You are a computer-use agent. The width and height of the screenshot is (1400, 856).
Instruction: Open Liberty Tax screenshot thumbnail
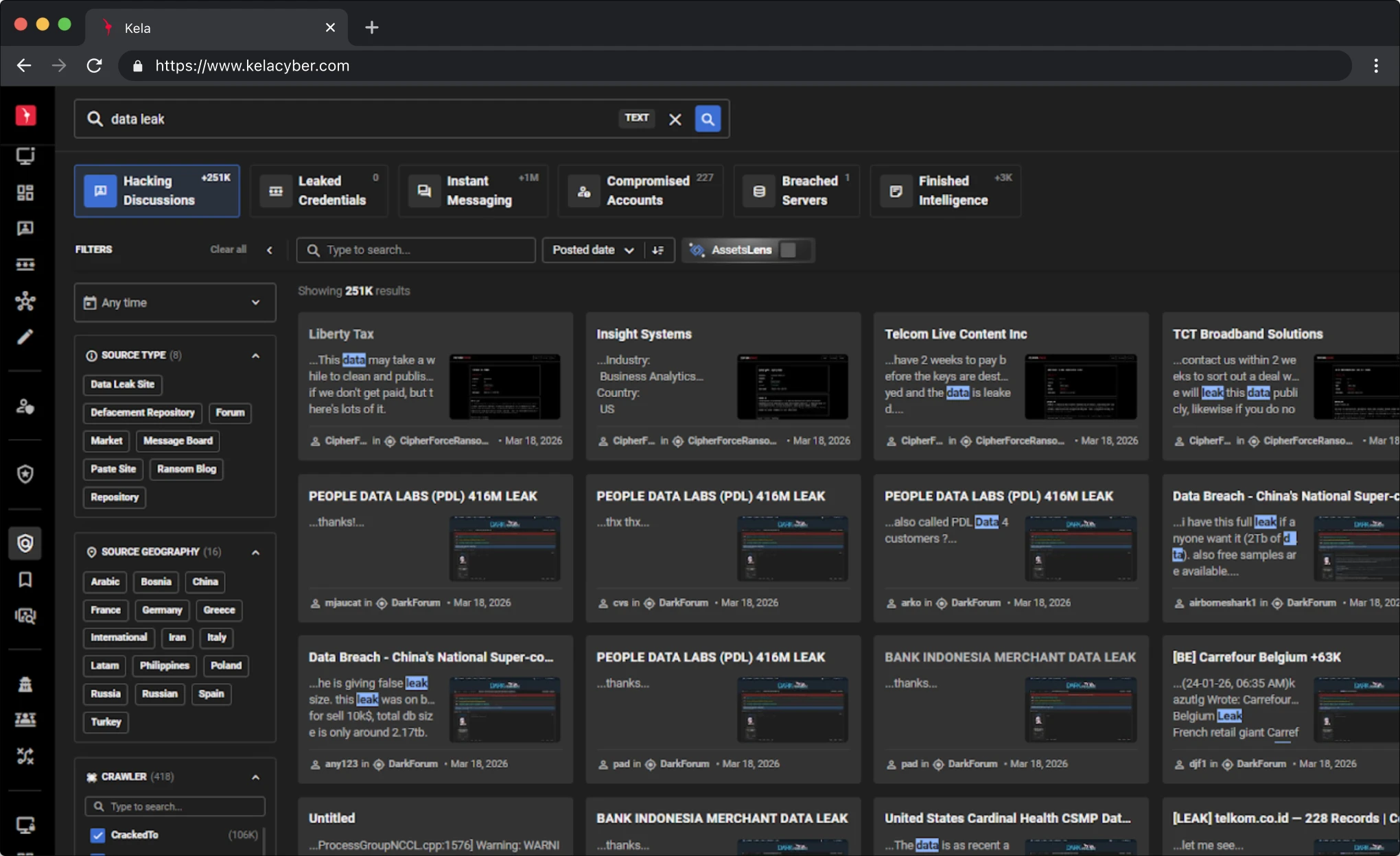tap(504, 387)
